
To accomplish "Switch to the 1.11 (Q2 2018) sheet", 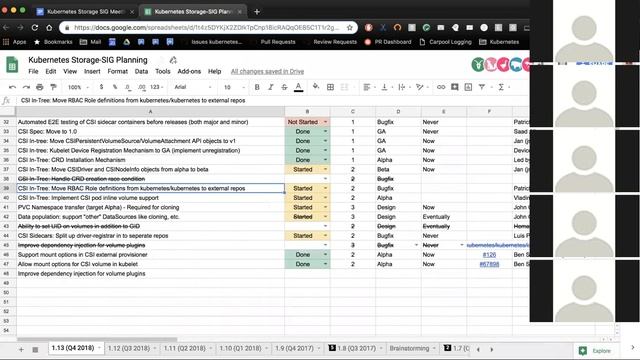I will [x=185, y=349].
